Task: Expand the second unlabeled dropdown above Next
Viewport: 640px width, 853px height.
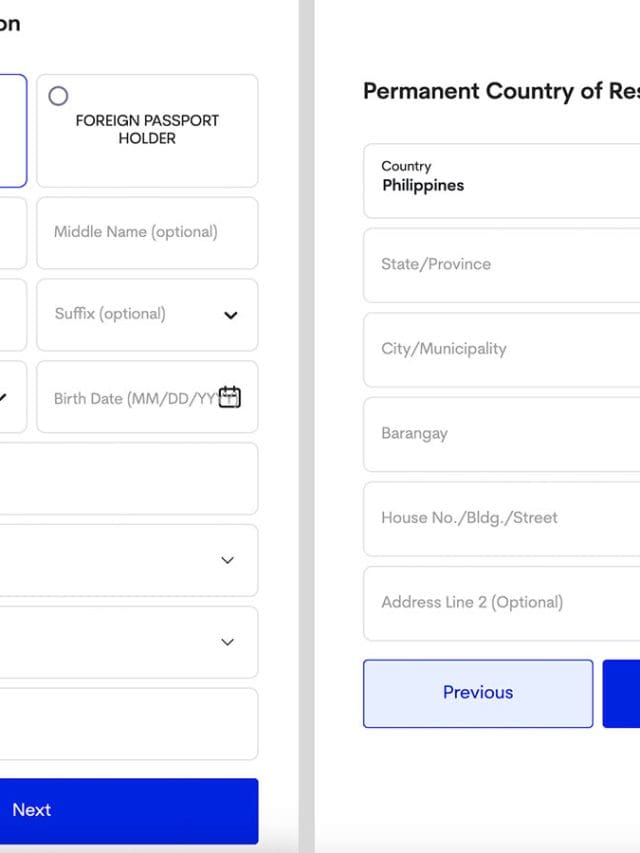Action: 227,642
